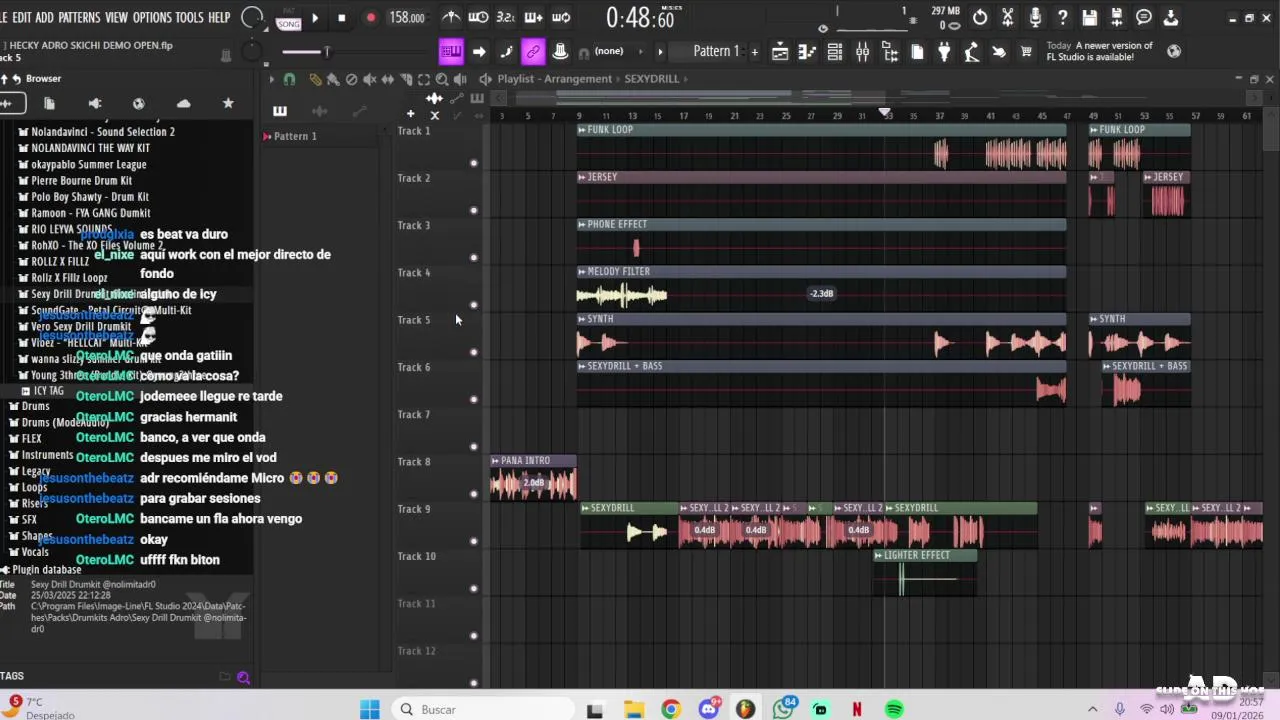
Task: Select the Draw pencil tool in playlist
Action: point(315,79)
